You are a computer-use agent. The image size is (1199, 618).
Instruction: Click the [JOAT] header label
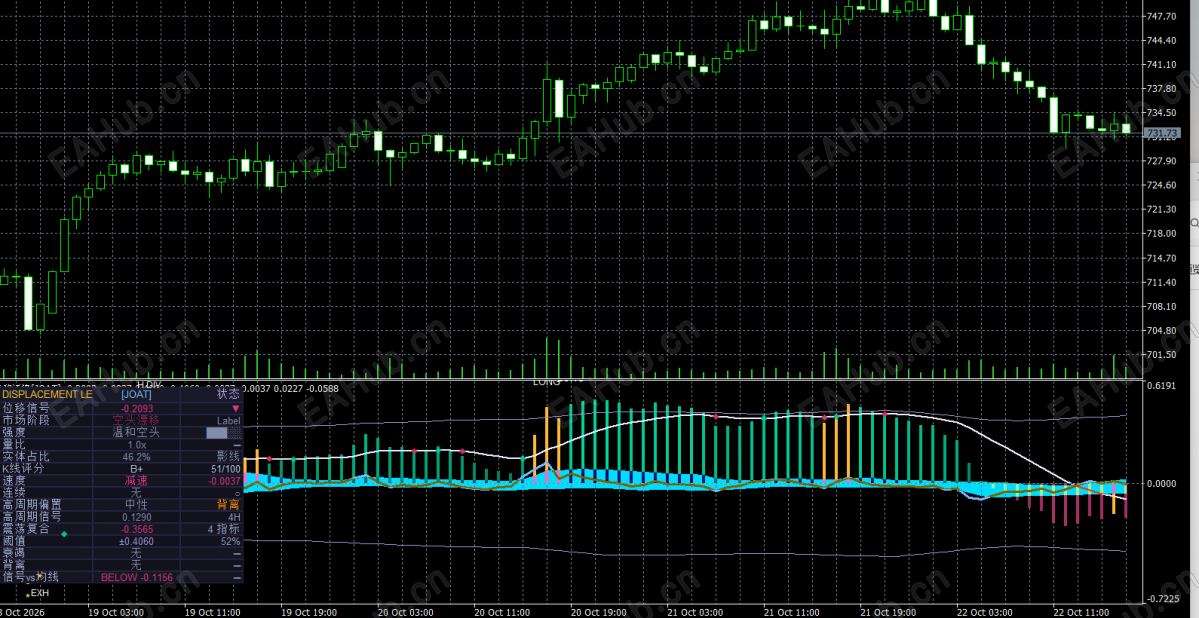tap(137, 395)
